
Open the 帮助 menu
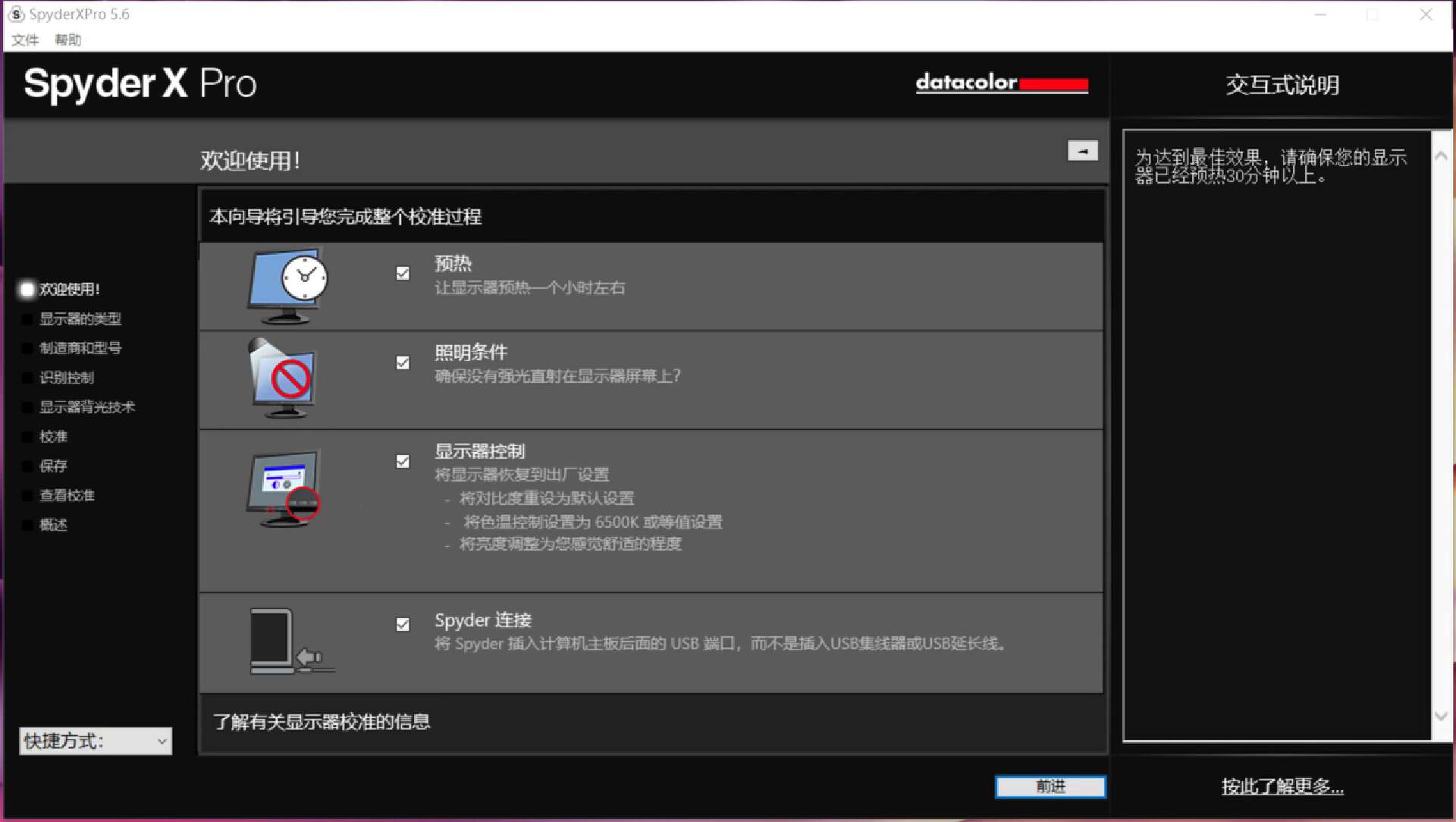(x=67, y=39)
